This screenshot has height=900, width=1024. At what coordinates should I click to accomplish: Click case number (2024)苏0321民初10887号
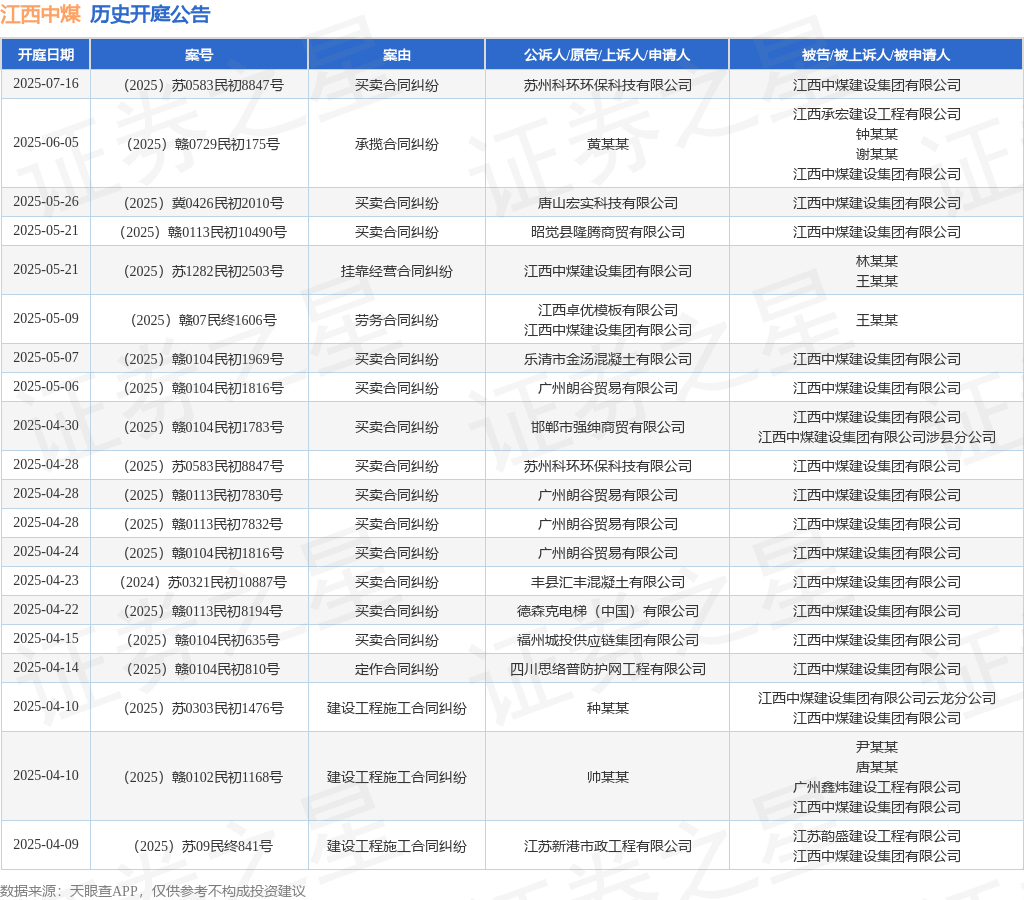click(203, 582)
